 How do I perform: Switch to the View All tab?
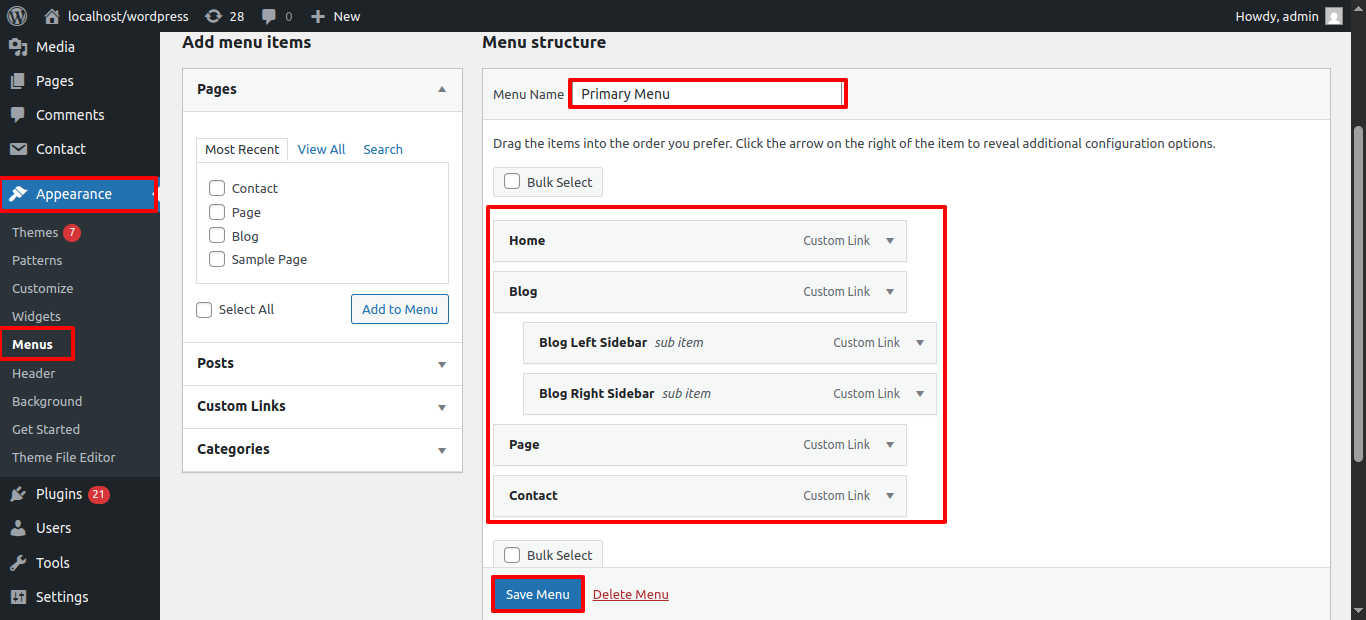[321, 149]
